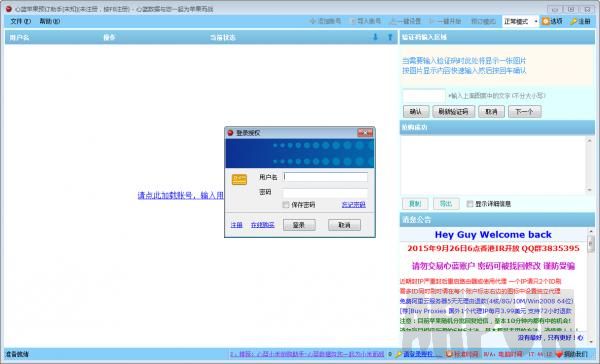
Task: Click the 导入账号 toolbar icon
Action: 353,21
